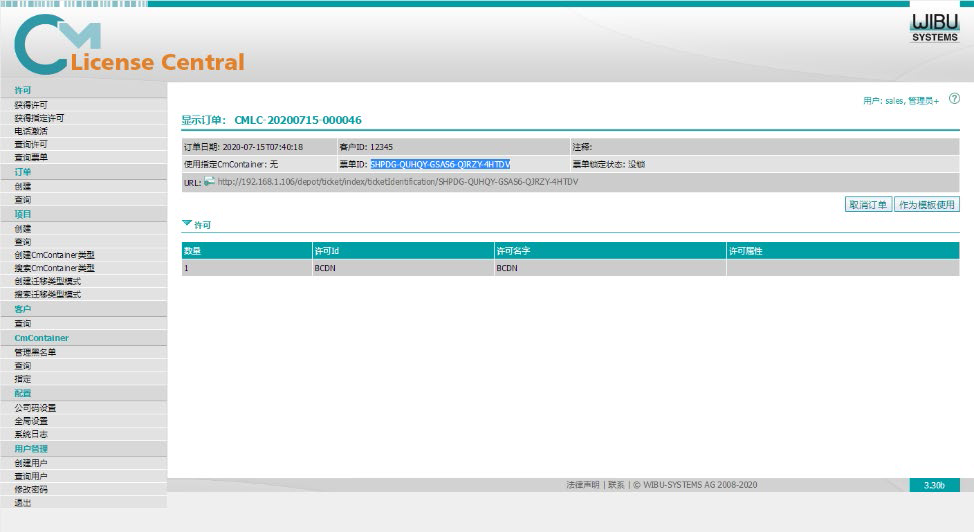Screen dimensions: 974x532
Task: Click the 项目 sidebar section header
Action: pyautogui.click(x=23, y=214)
